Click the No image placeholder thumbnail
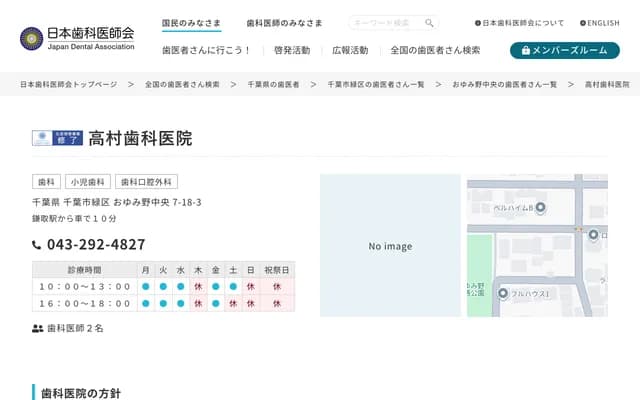Viewport: 640px width, 400px height. click(389, 246)
